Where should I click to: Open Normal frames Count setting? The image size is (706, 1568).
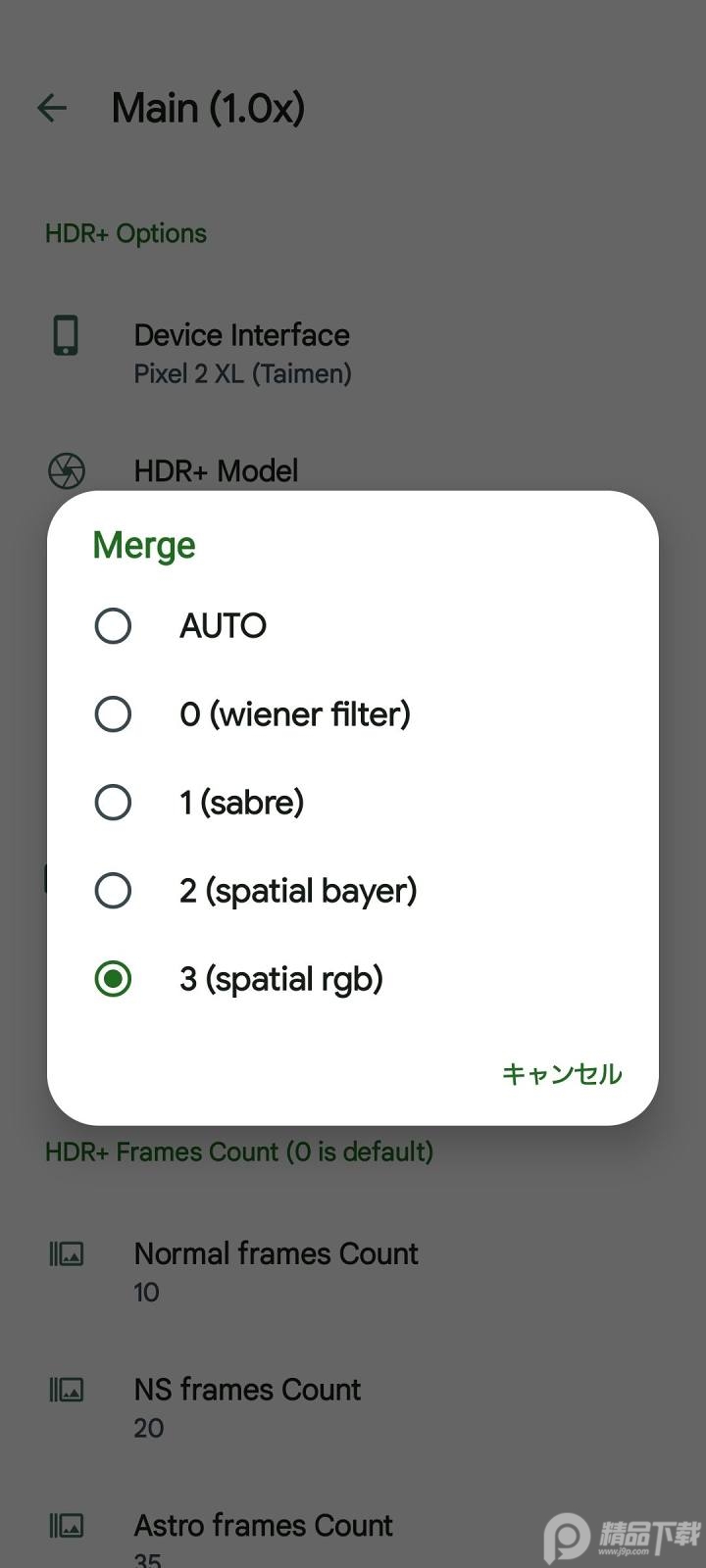[x=276, y=1271]
